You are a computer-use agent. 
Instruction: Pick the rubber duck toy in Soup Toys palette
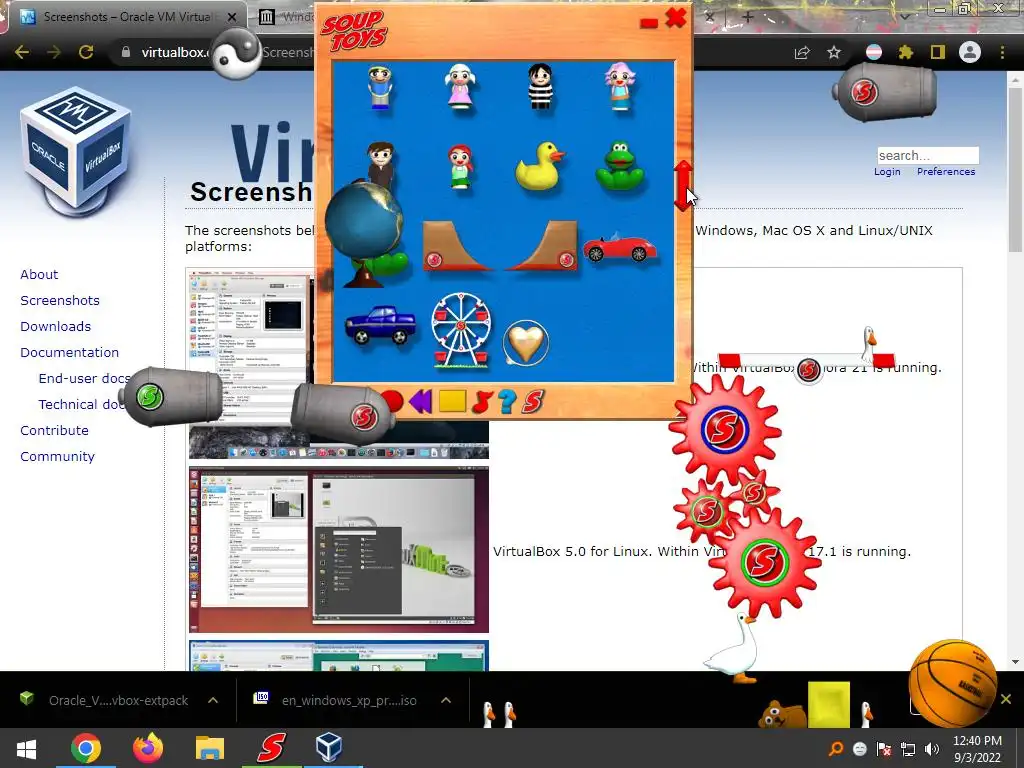[x=539, y=166]
